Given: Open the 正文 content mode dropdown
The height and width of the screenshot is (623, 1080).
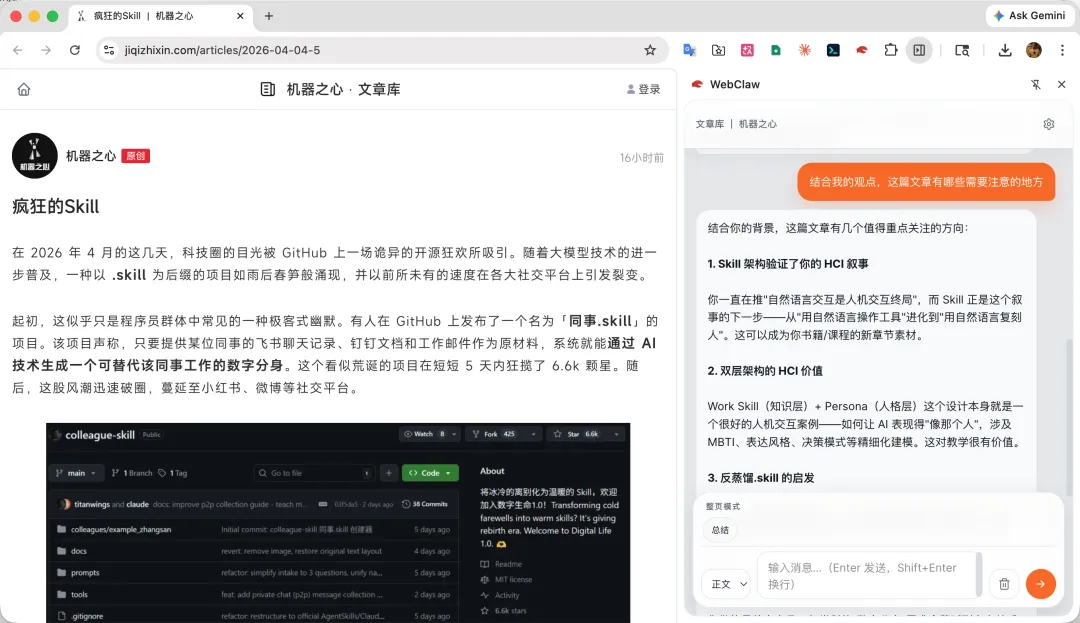Looking at the screenshot, I should click(727, 584).
